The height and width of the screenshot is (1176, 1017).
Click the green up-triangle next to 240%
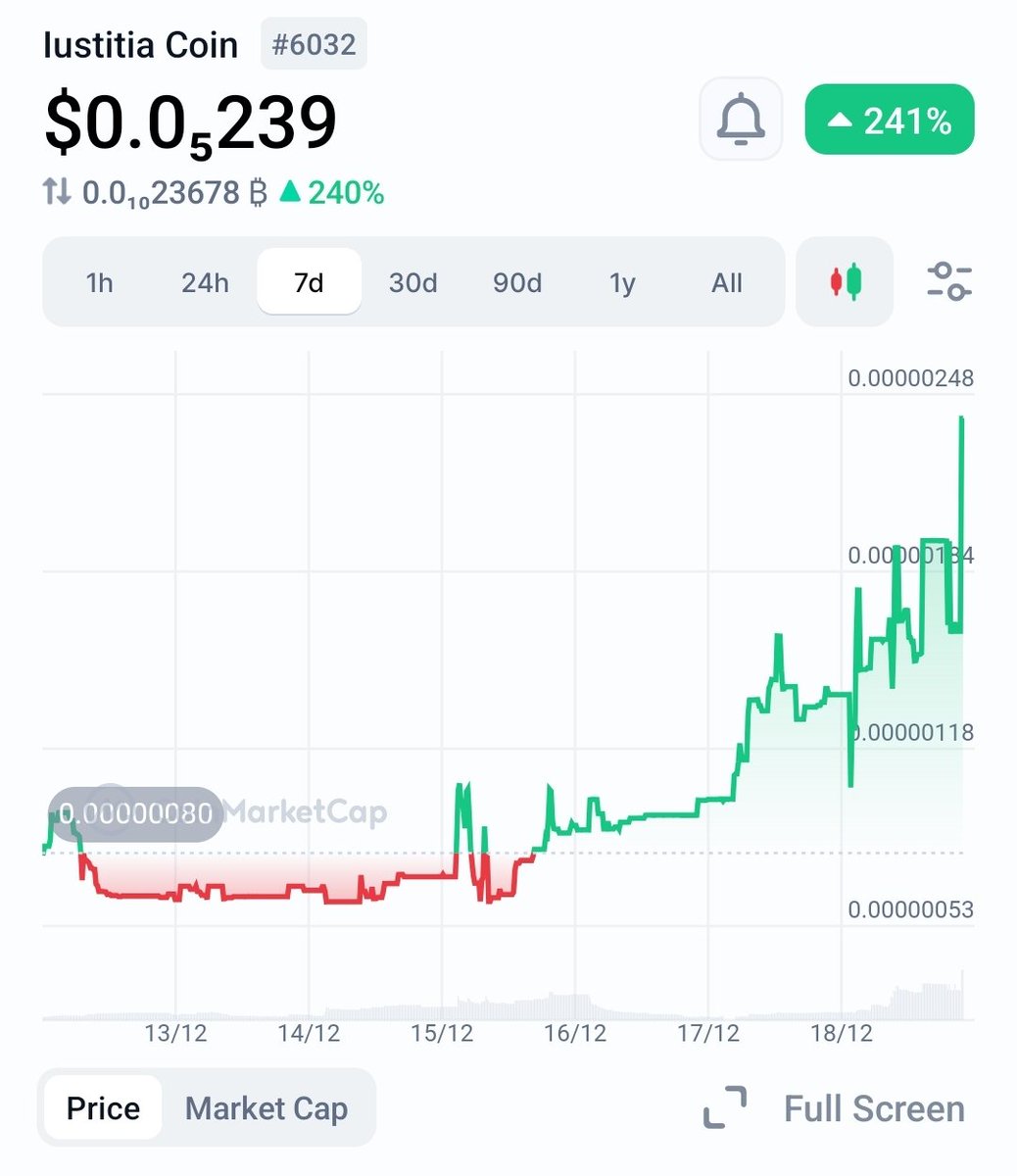click(290, 192)
